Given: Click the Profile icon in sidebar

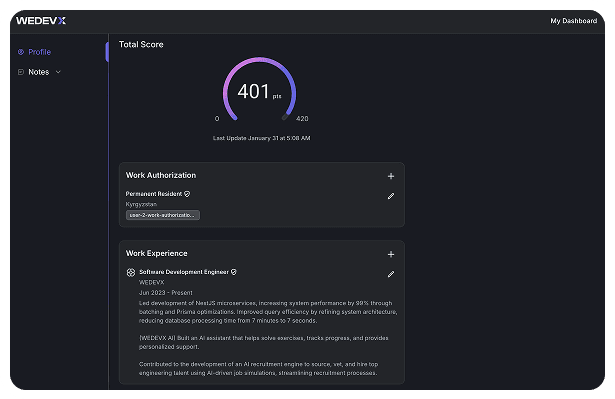Looking at the screenshot, I should [x=21, y=52].
